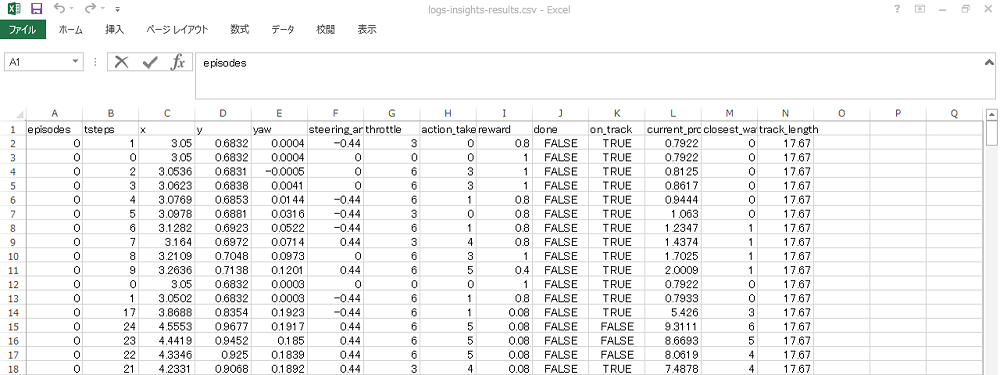Open the ページ レイアウト tab
Viewport: 1000px width, 375px height.
[x=177, y=30]
